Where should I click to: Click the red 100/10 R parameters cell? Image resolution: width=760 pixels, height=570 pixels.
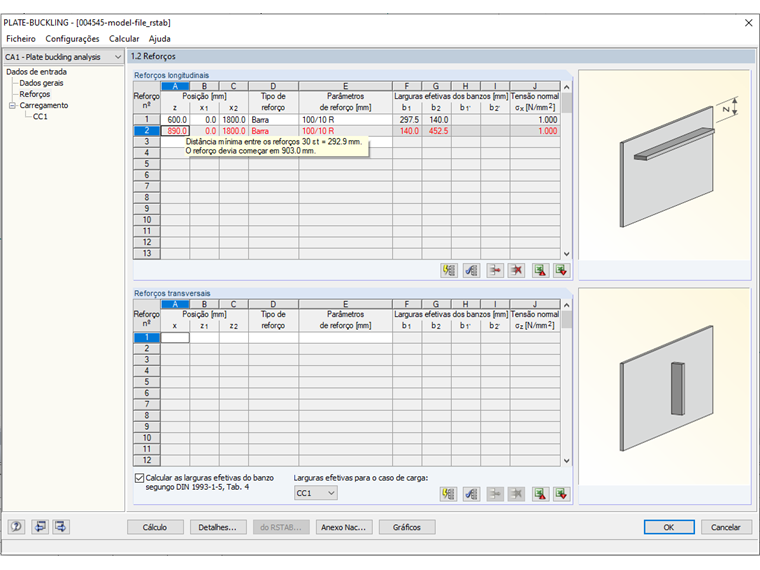[346, 131]
